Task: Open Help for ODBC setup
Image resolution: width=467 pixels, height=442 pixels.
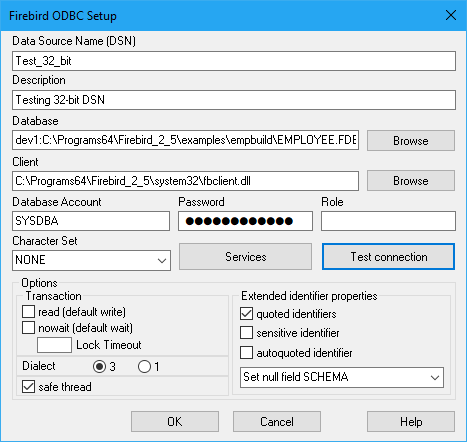Action: coord(411,422)
